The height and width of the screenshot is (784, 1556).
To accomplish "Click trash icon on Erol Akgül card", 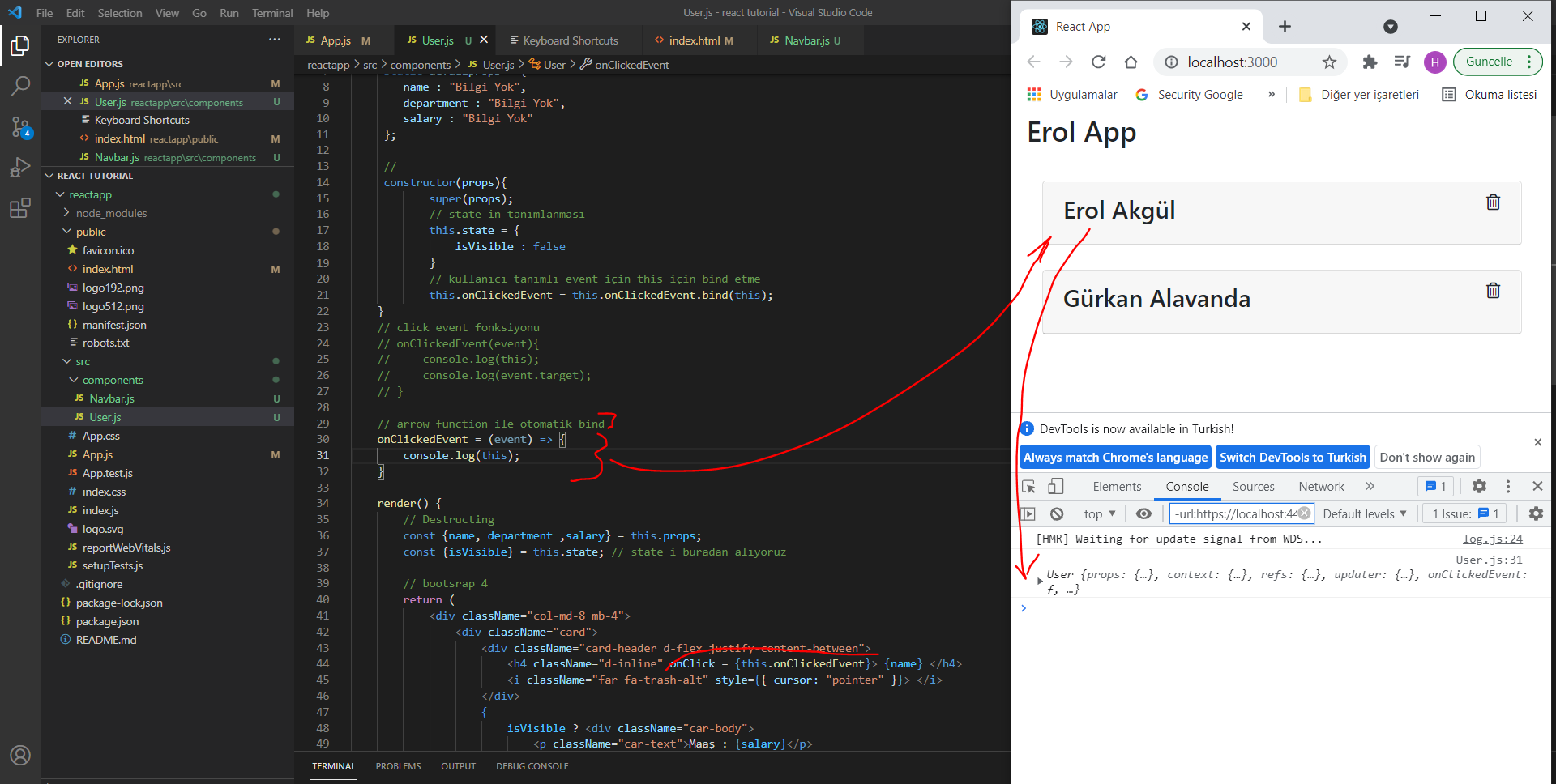I will 1493,202.
